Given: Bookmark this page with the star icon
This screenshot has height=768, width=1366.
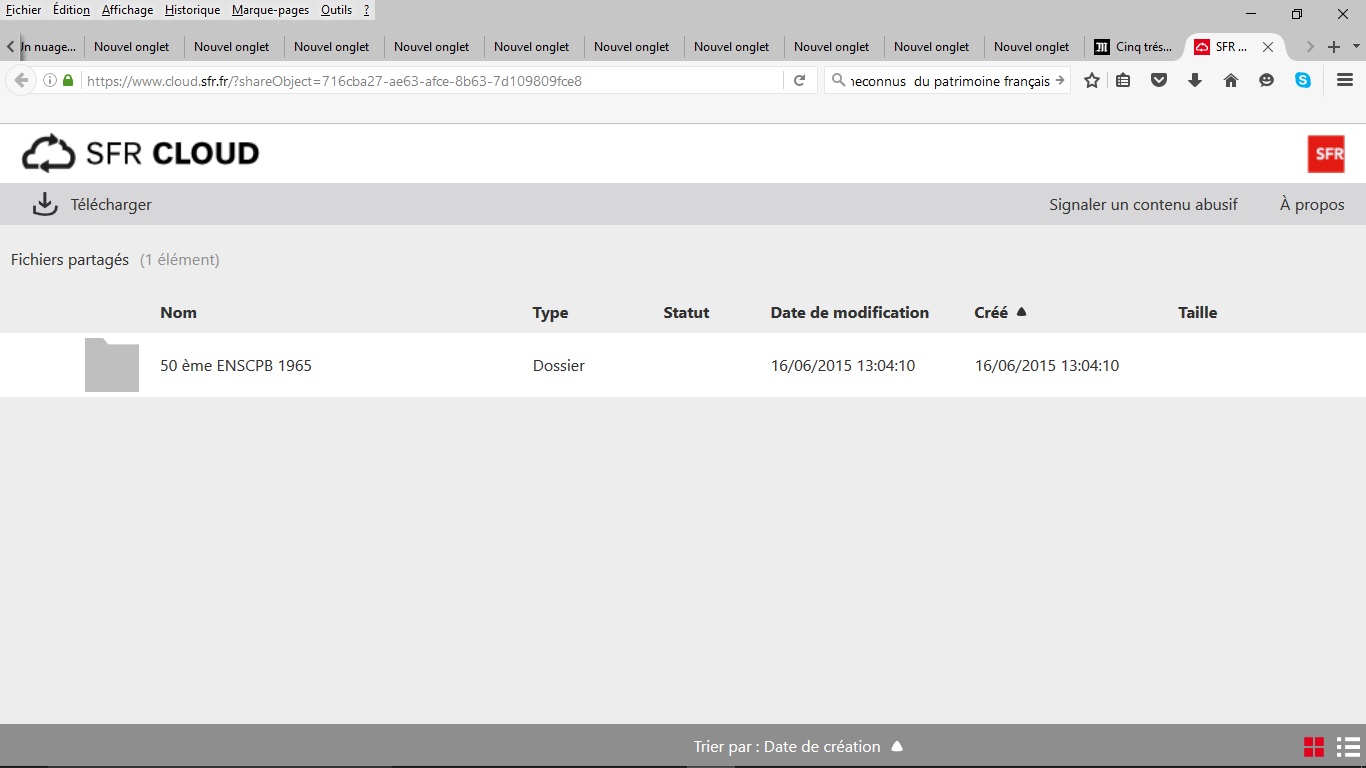Looking at the screenshot, I should 1092,81.
